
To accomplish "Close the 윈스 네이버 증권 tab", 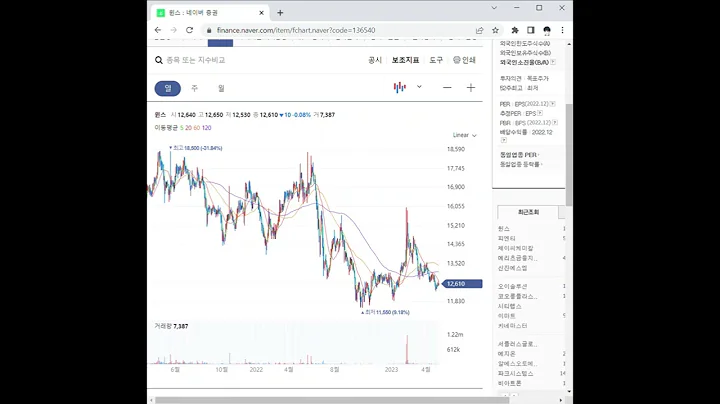I will coord(261,13).
